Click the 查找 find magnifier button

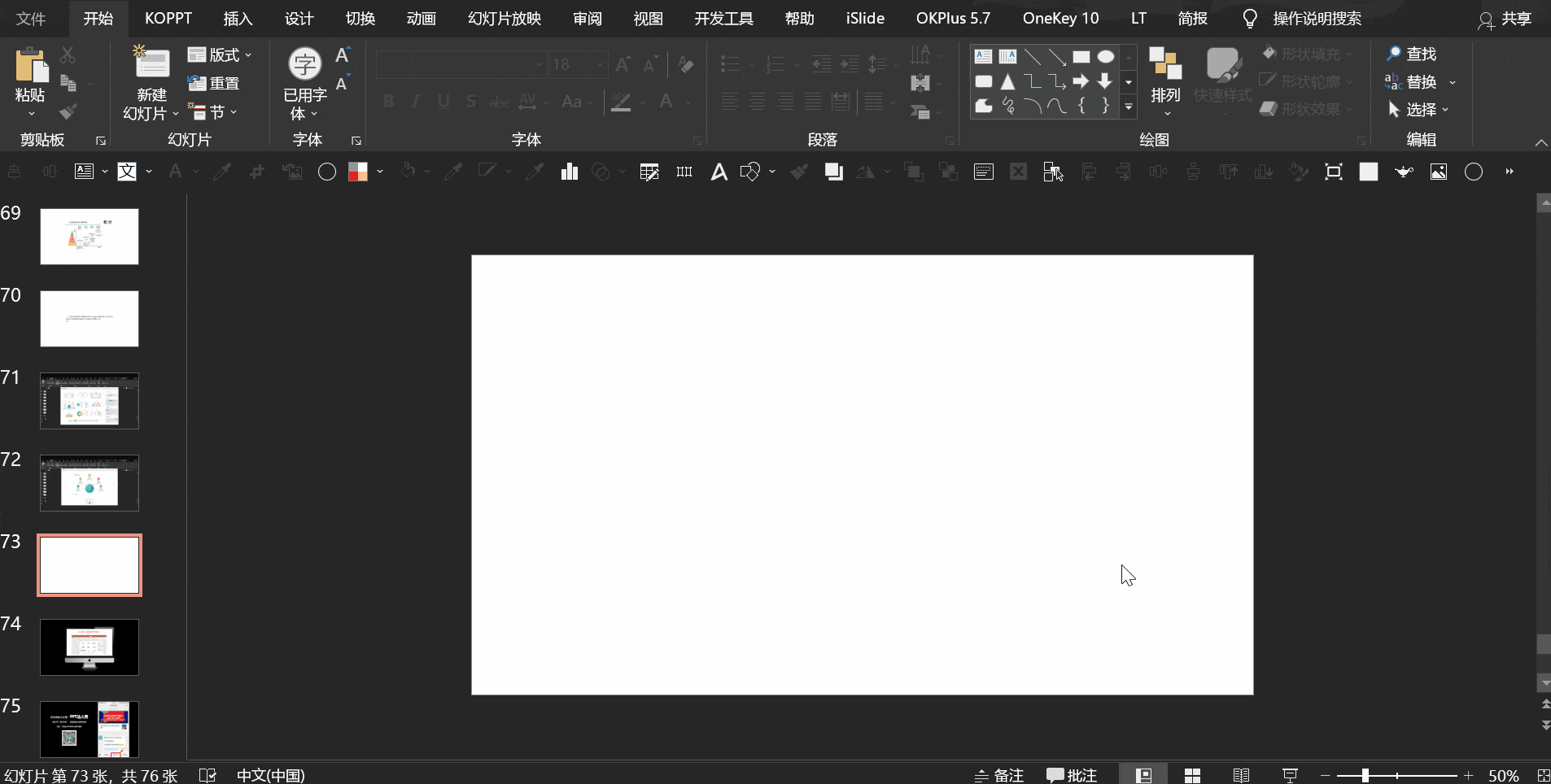(x=1412, y=54)
